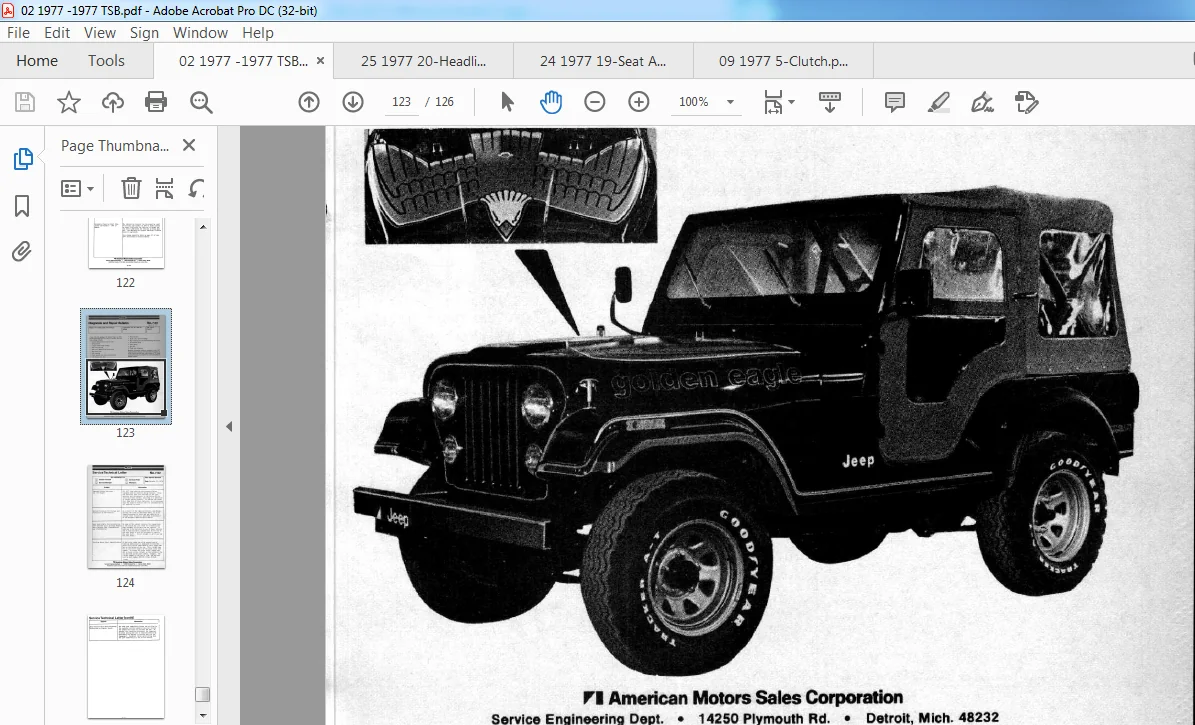Switch to the 25 1977 20-Headli... tab

[x=424, y=61]
